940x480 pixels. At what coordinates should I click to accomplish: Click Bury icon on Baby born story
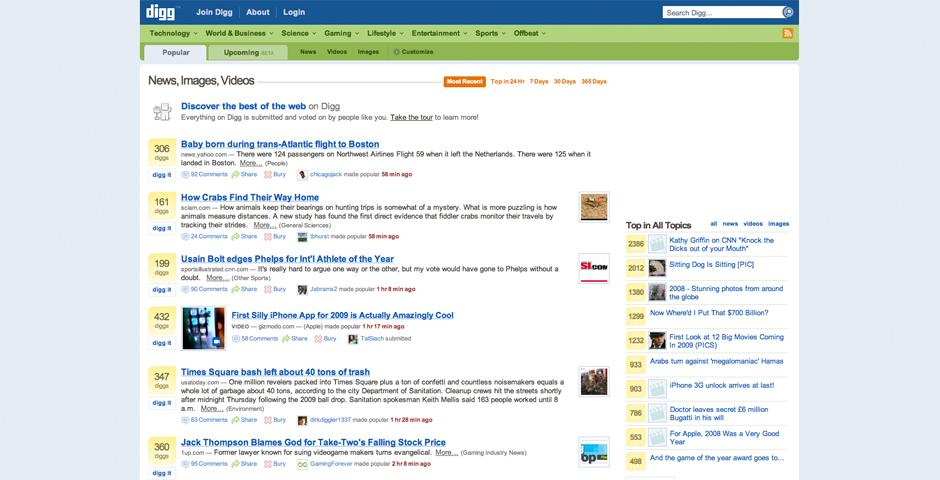click(267, 174)
